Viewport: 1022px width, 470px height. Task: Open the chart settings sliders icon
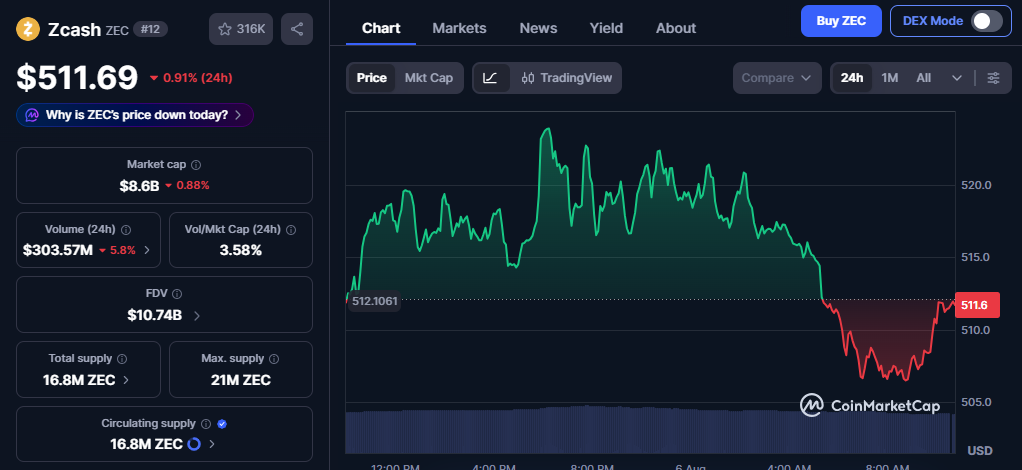[993, 78]
